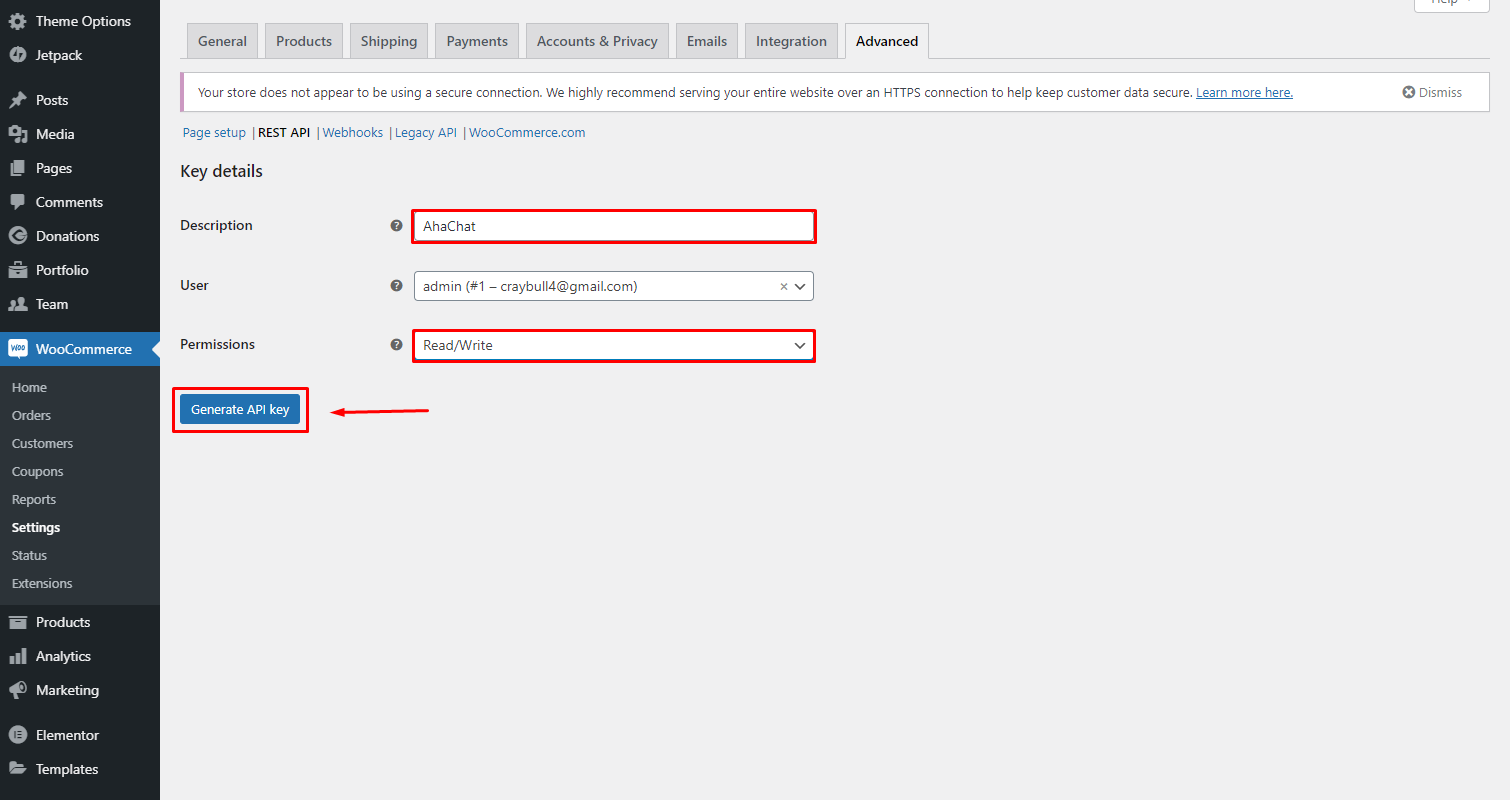Select the Advanced tab
This screenshot has height=800, width=1510.
click(887, 41)
